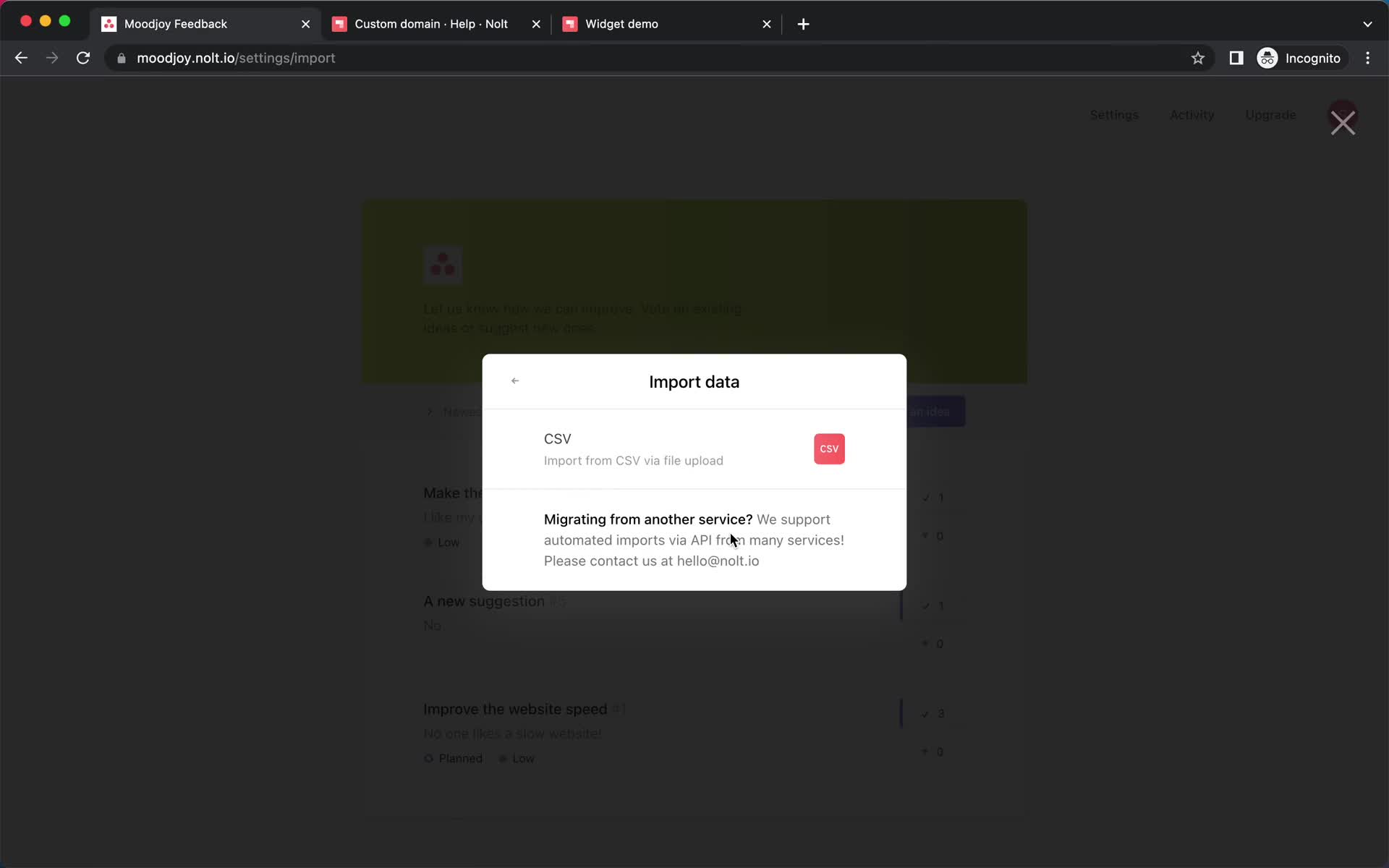Toggle incognito profile icon
The height and width of the screenshot is (868, 1389).
point(1267,58)
